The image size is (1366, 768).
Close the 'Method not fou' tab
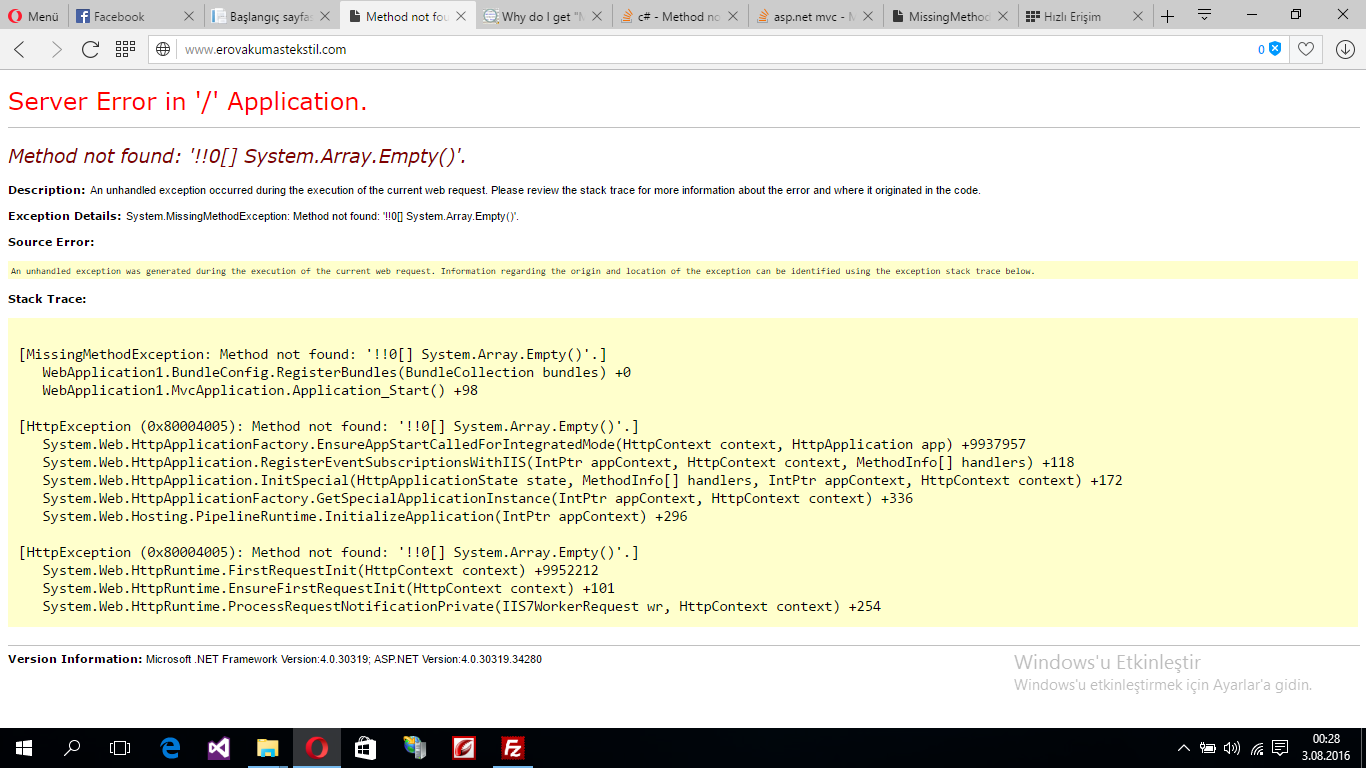point(459,16)
